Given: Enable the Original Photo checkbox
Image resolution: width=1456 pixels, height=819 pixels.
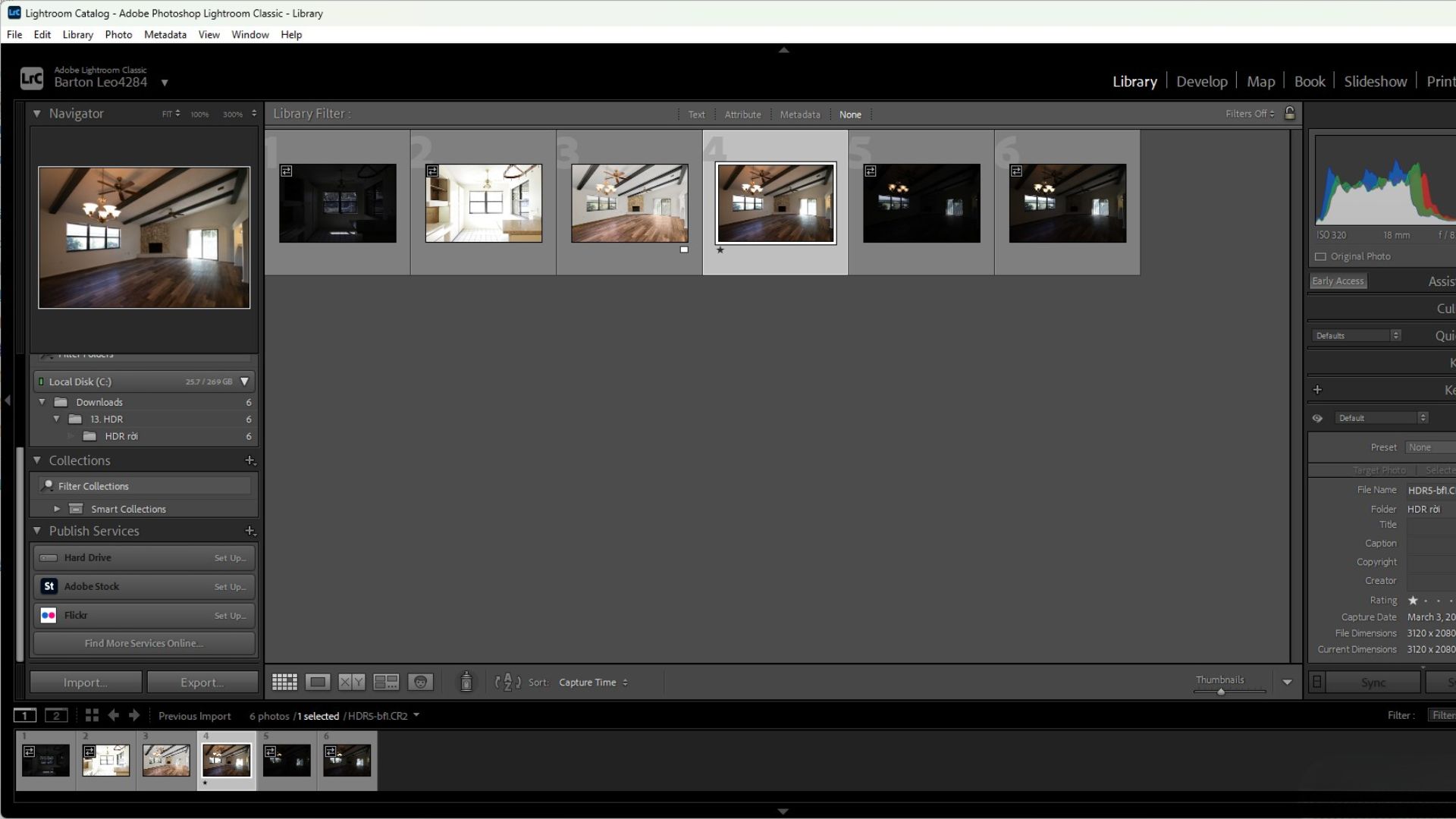Looking at the screenshot, I should [x=1320, y=257].
